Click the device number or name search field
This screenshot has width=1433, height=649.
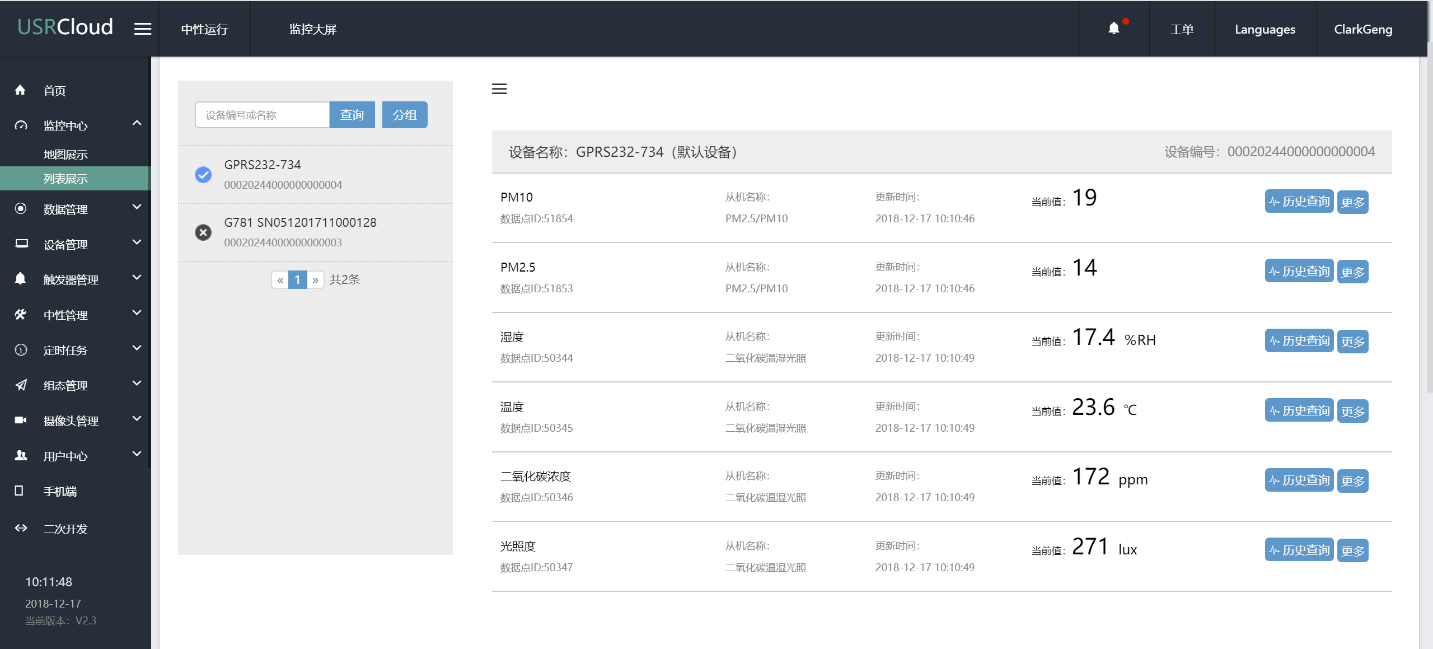tap(262, 115)
